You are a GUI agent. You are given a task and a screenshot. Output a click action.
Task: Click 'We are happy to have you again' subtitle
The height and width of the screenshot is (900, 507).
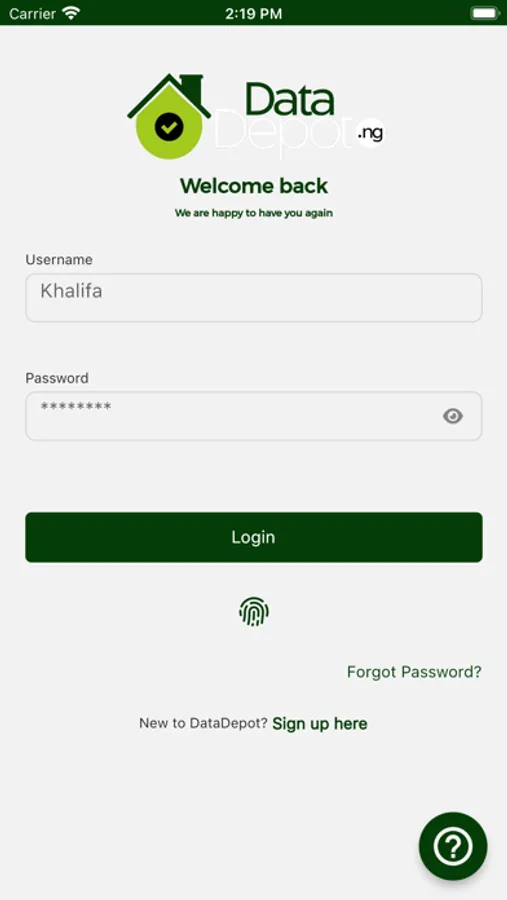254,213
